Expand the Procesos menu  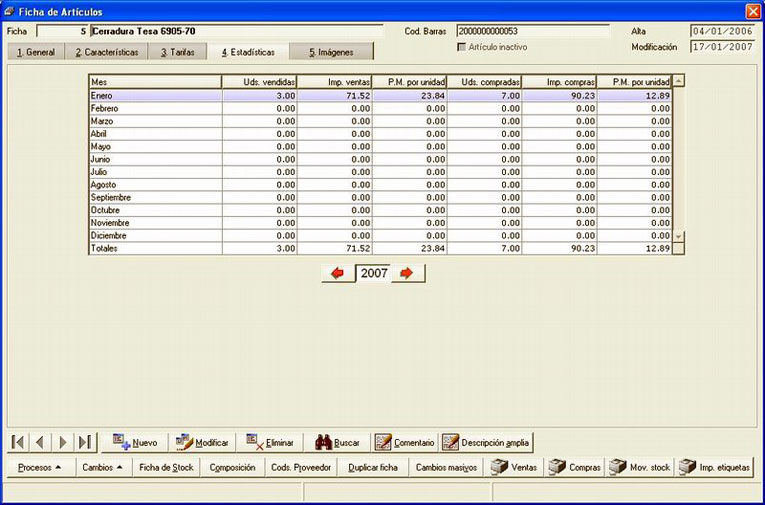40,467
